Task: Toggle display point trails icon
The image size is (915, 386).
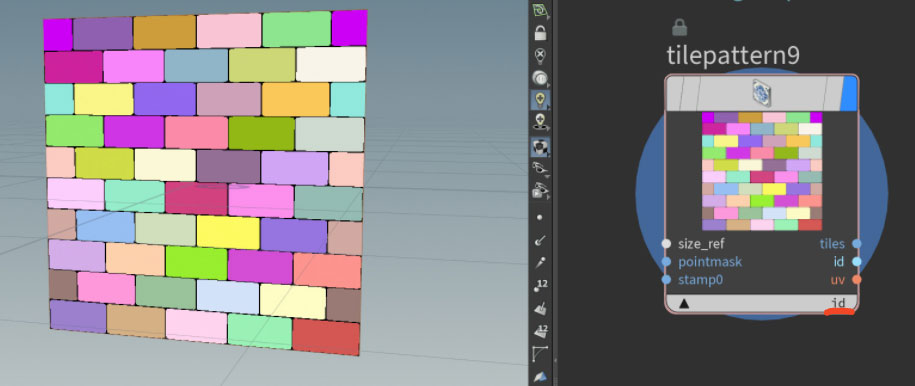Action: pyautogui.click(x=540, y=262)
